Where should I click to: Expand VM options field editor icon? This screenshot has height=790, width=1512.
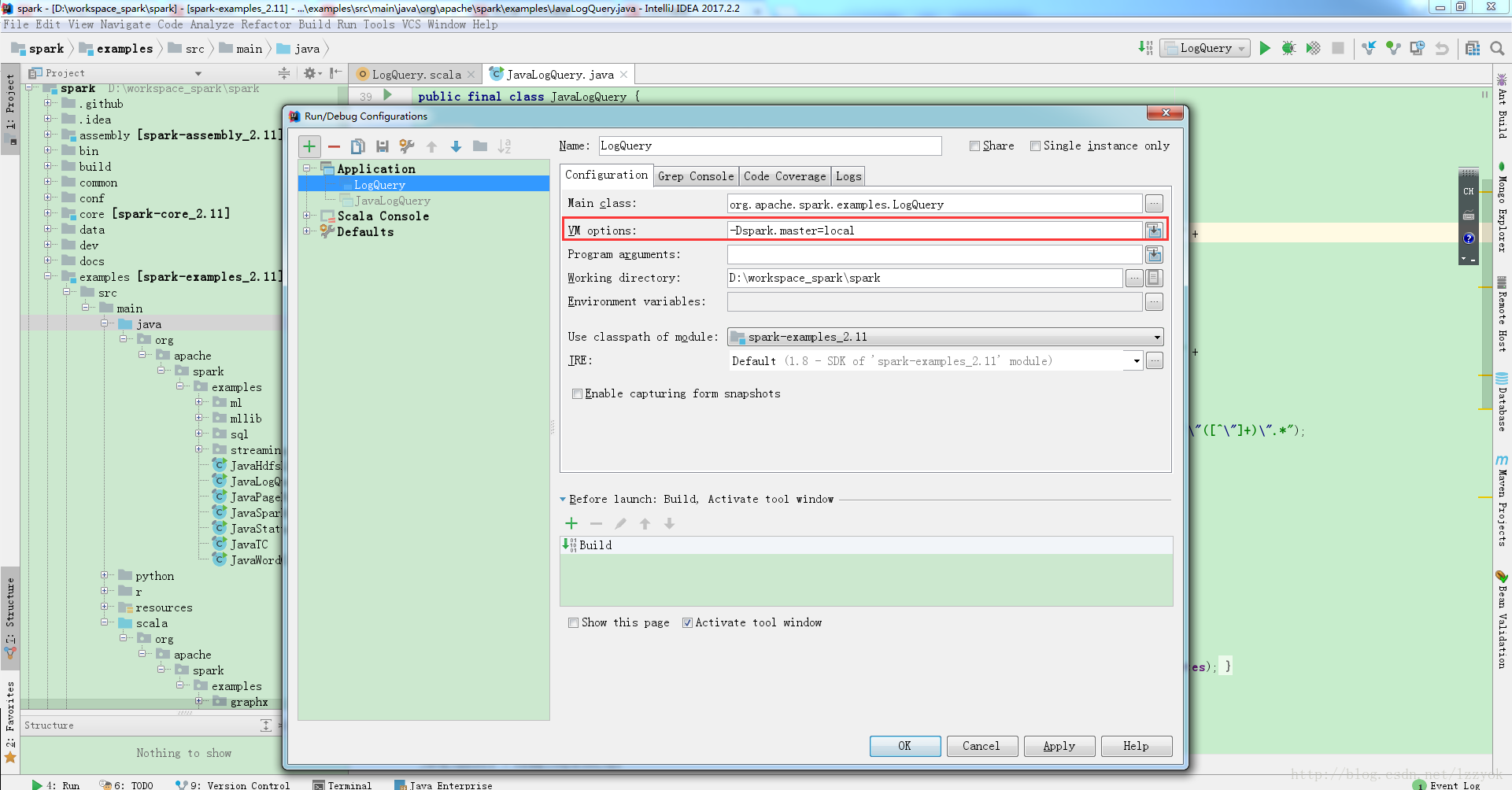pyautogui.click(x=1154, y=231)
